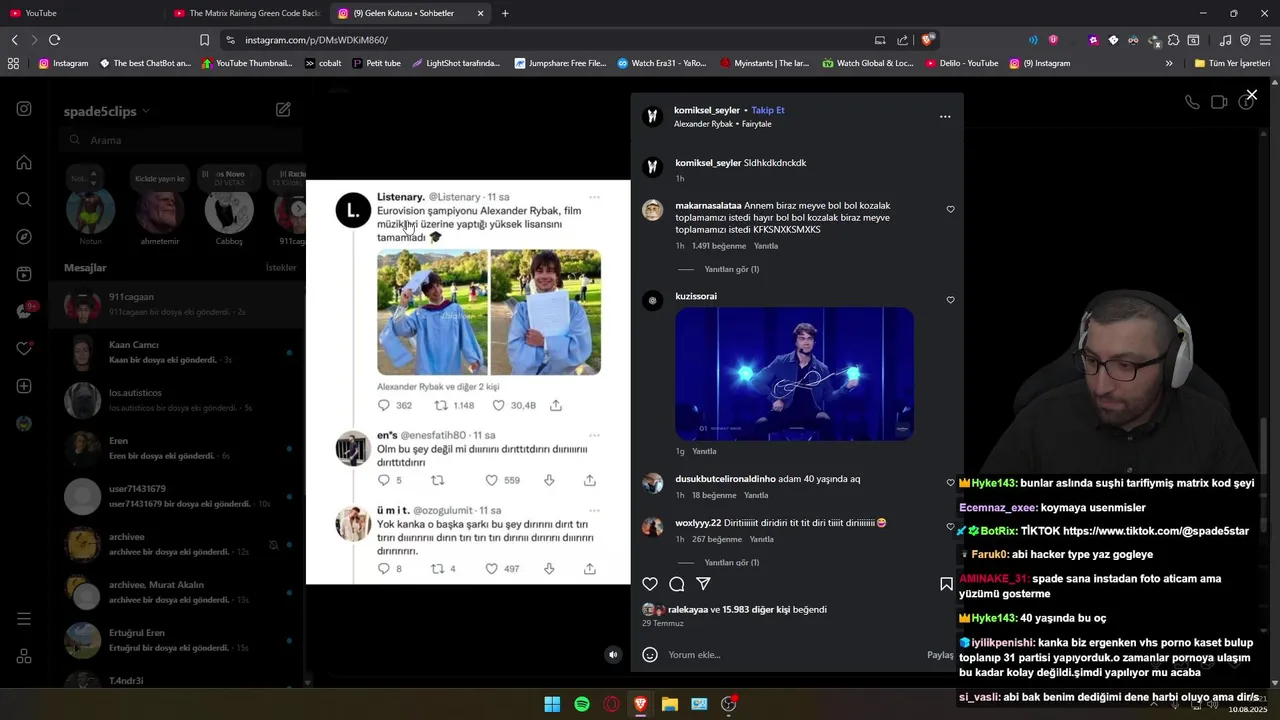
Task: Open the Delilo - YouTube bookmark
Action: pyautogui.click(x=962, y=63)
